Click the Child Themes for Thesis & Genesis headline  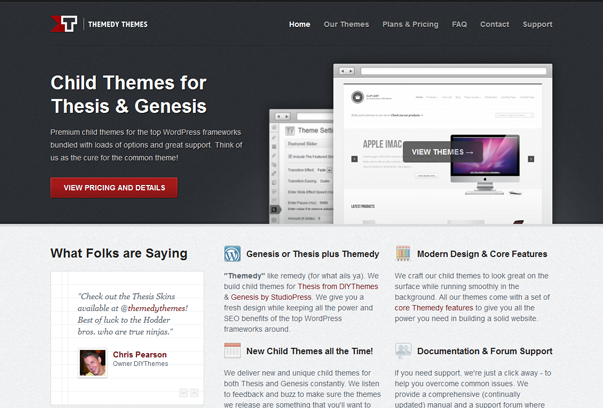[128, 94]
